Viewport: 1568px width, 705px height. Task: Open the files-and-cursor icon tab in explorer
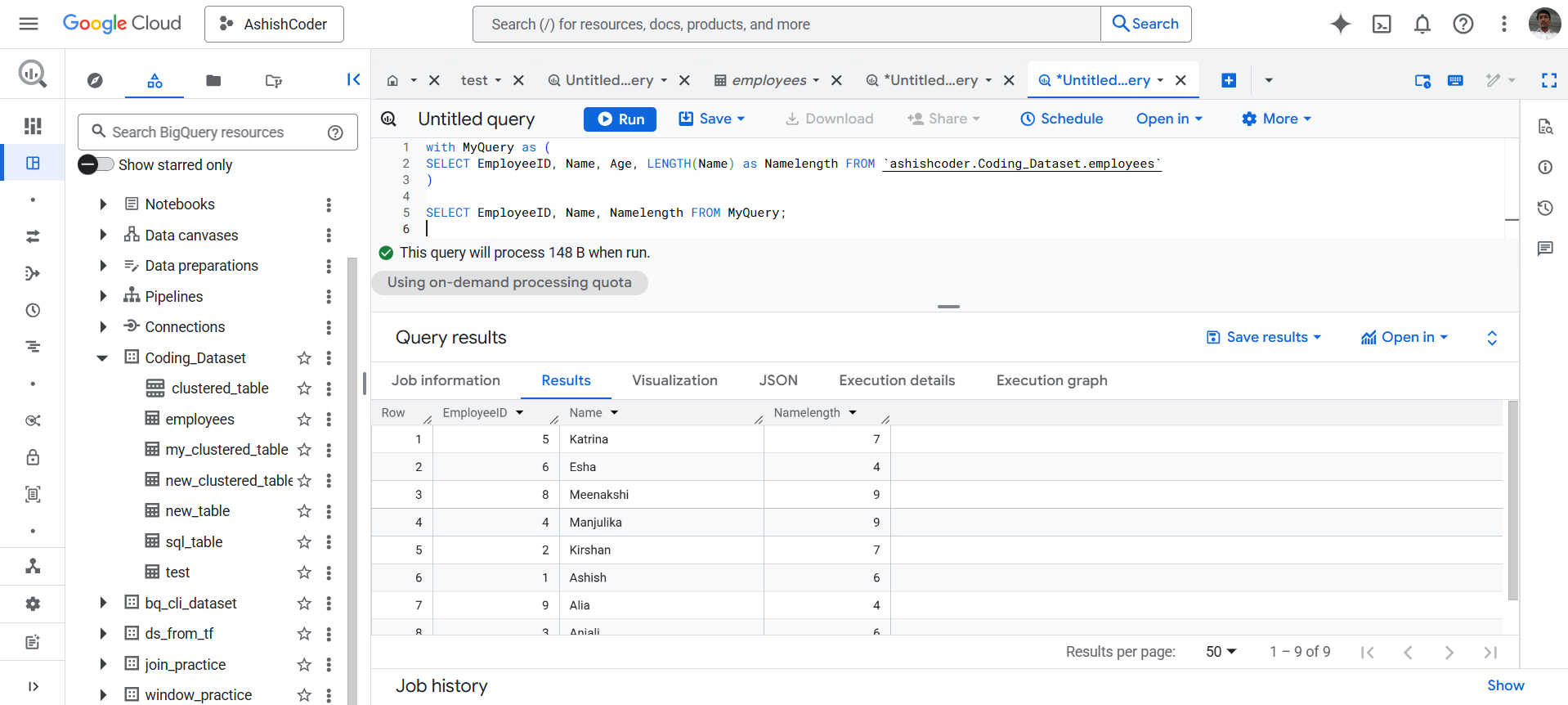(273, 80)
